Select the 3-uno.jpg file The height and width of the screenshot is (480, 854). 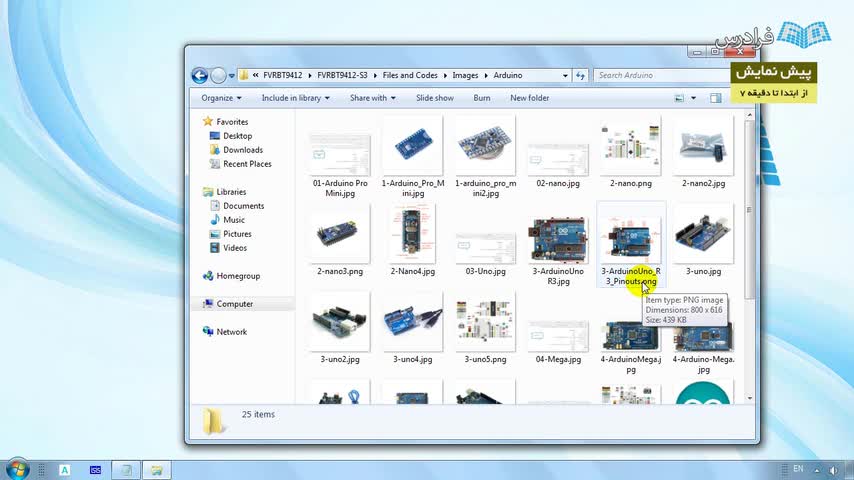703,242
